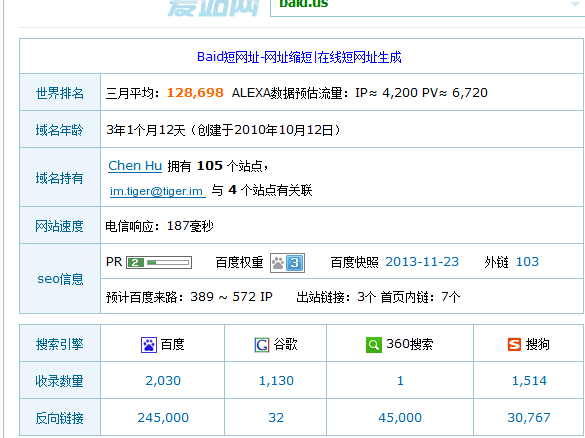Image resolution: width=585 pixels, height=438 pixels.
Task: Click the 域名年龄 row label
Action: click(60, 130)
